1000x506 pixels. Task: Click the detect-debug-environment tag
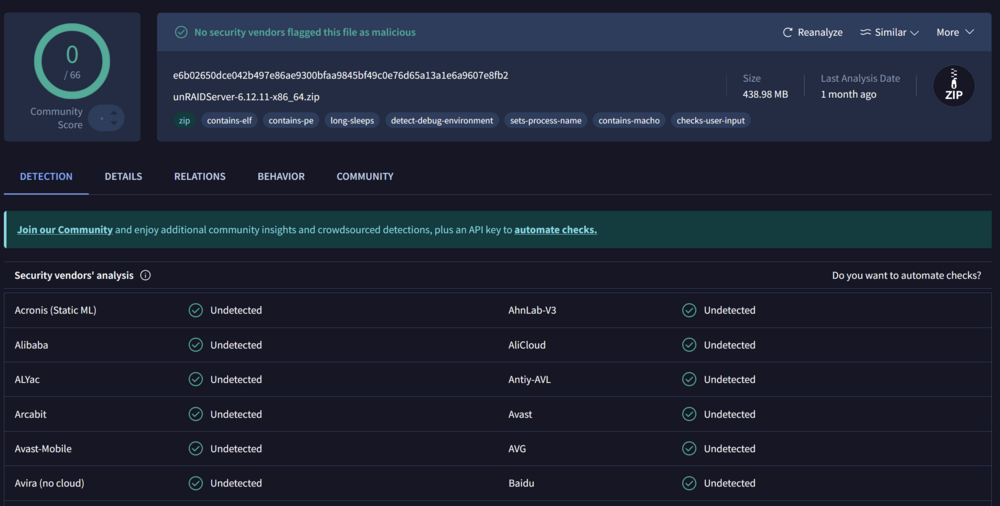[442, 121]
